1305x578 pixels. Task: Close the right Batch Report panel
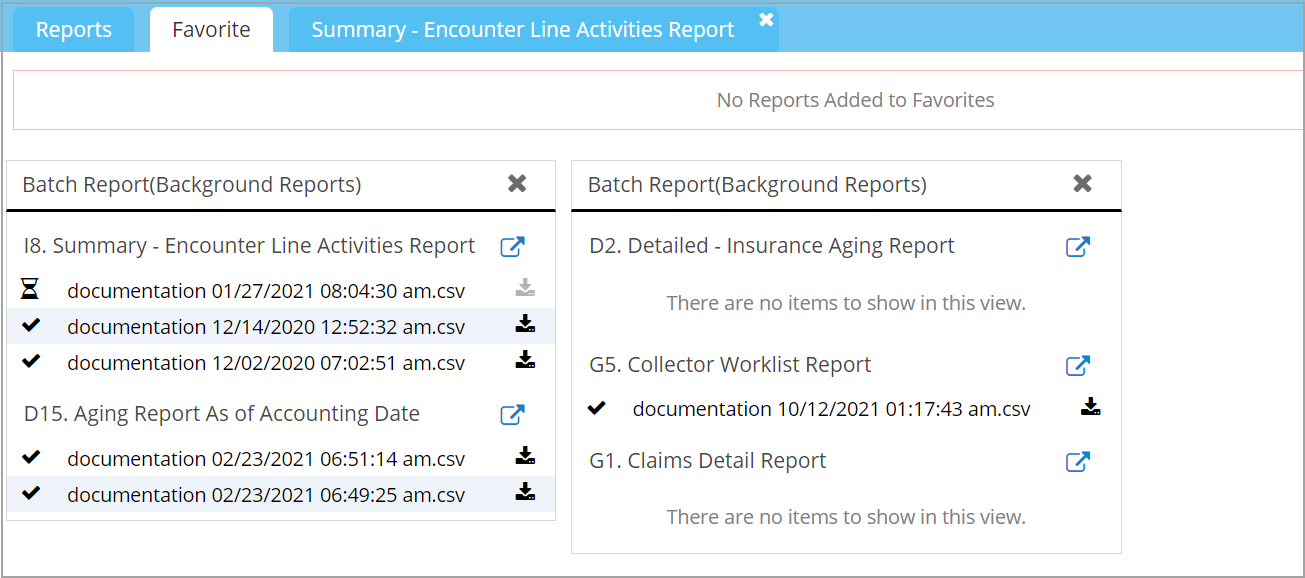(x=1082, y=184)
